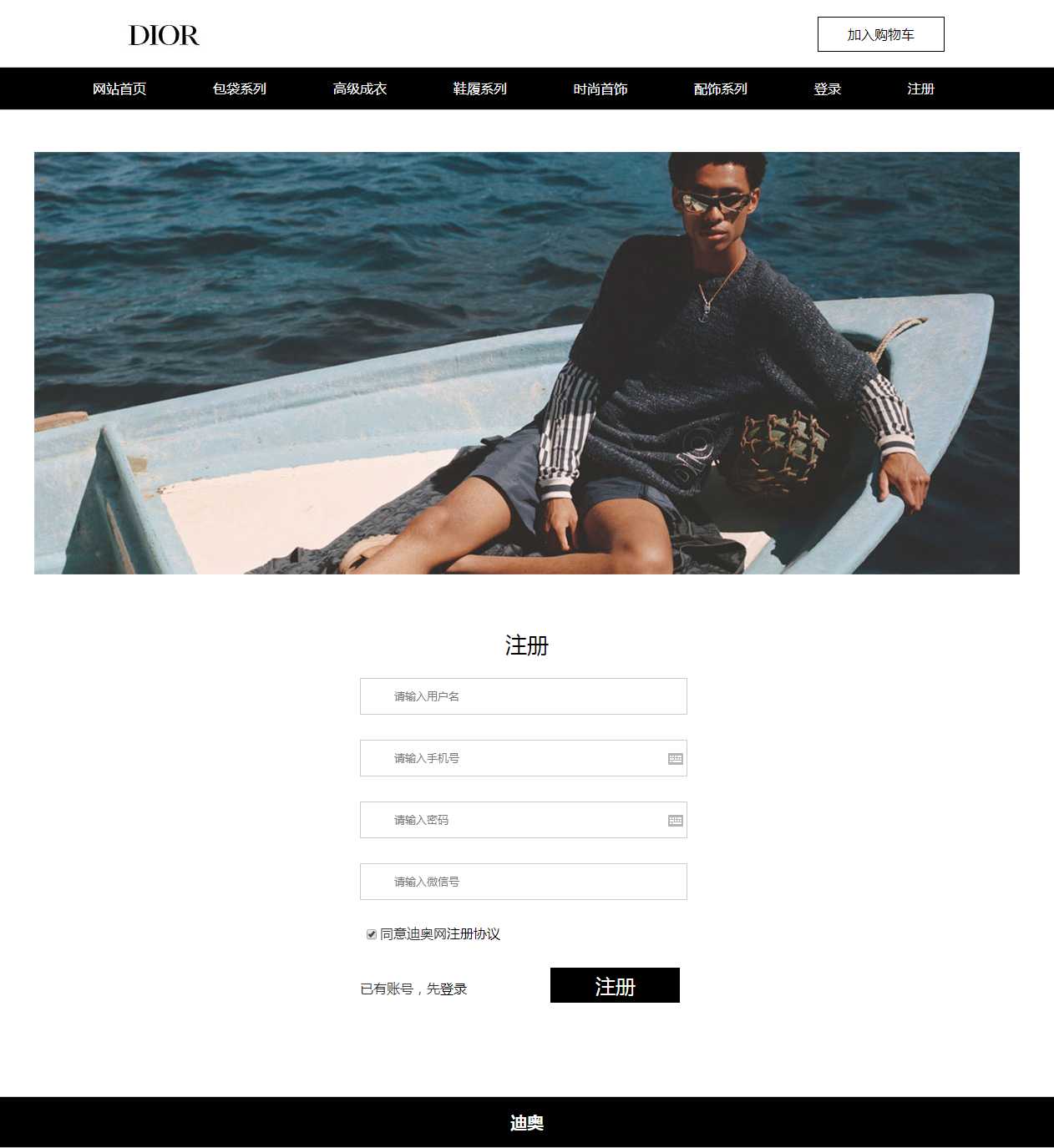
Task: Focus the 请输入微信号 input field
Action: click(x=524, y=882)
